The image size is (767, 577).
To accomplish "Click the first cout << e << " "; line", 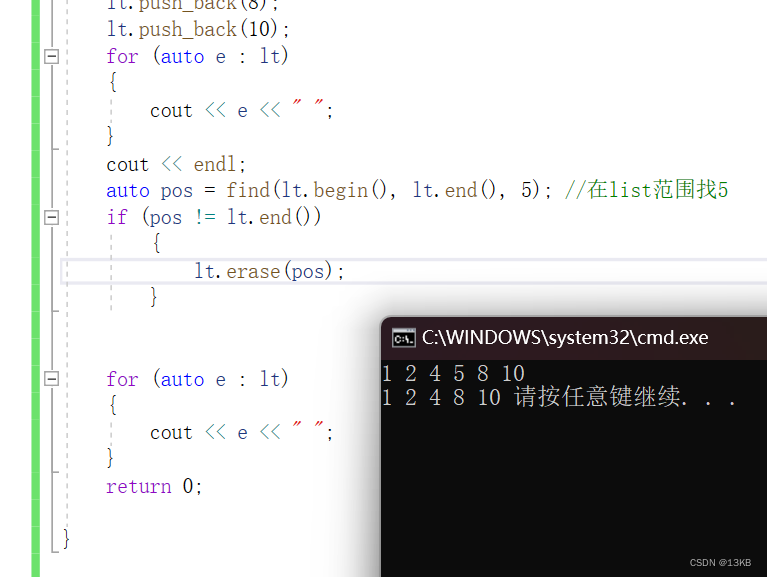I will [242, 110].
